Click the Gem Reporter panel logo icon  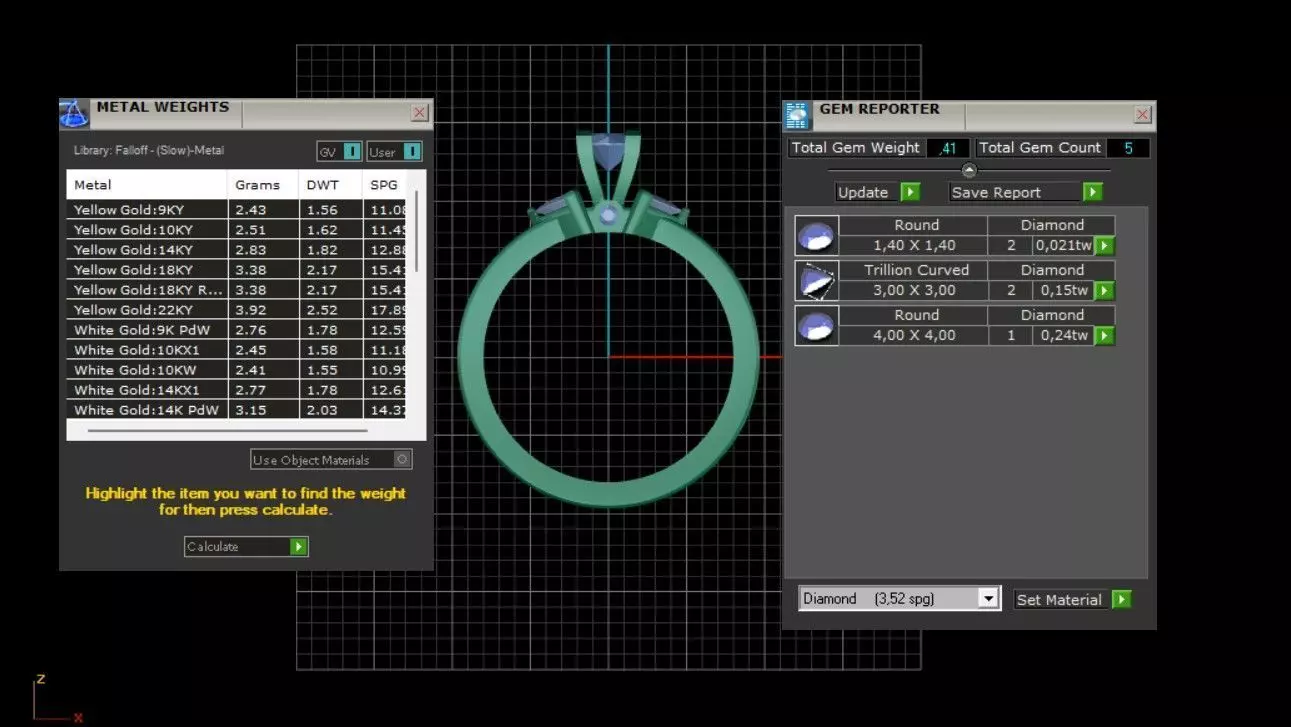click(797, 115)
